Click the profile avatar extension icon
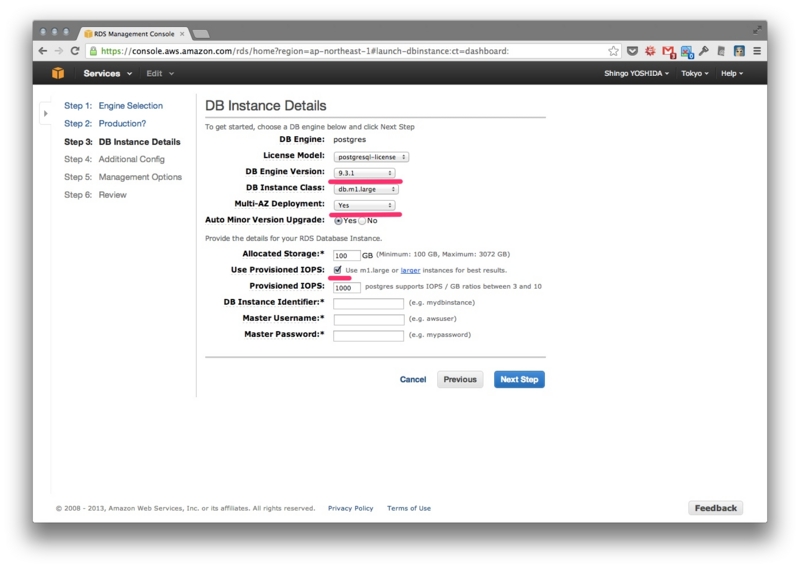 click(739, 51)
